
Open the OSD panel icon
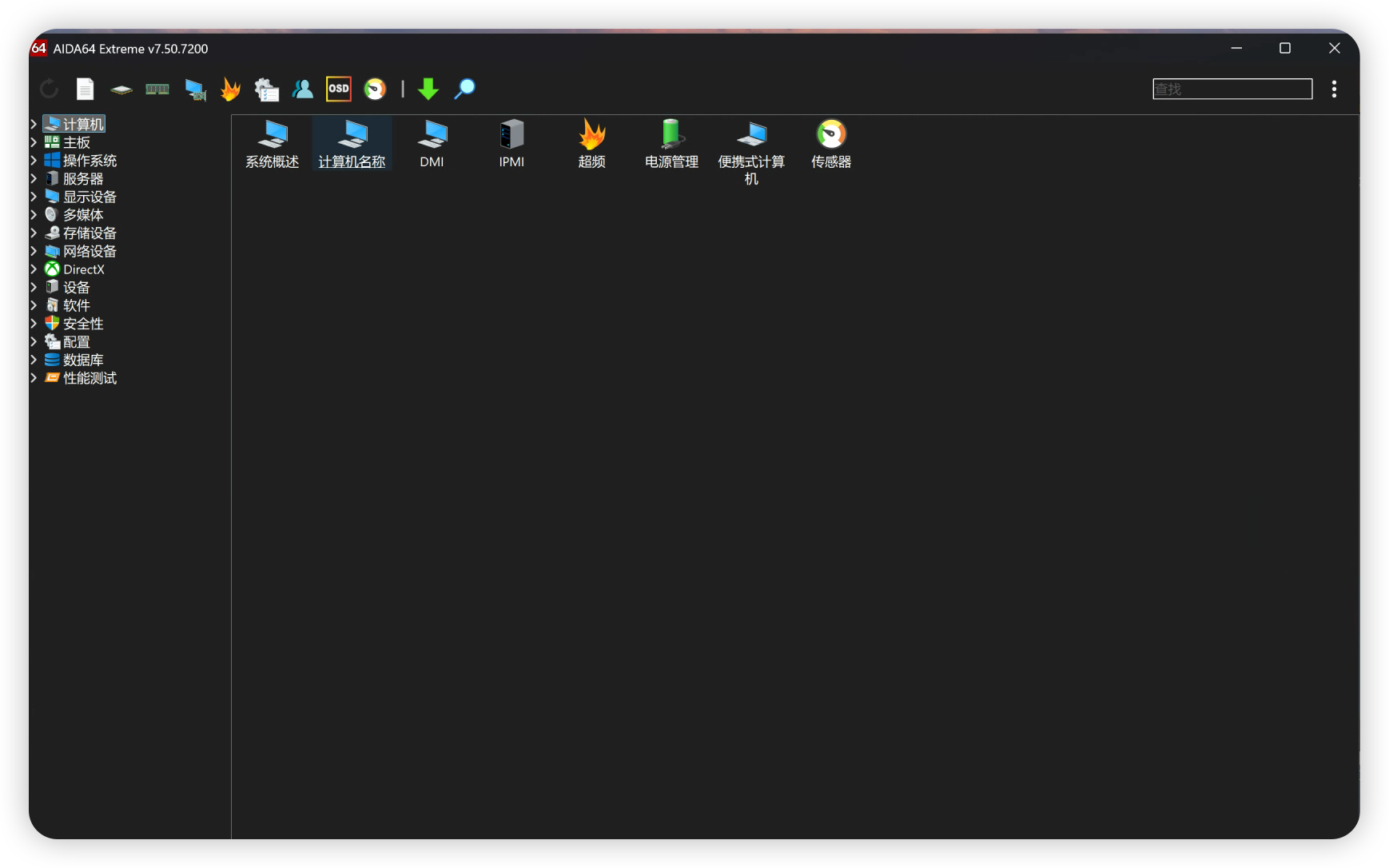(339, 89)
